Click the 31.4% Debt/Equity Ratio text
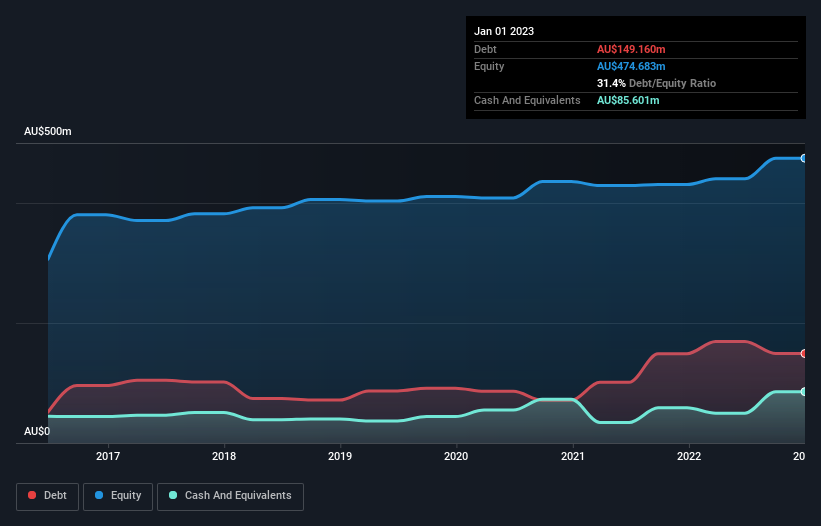 (656, 83)
